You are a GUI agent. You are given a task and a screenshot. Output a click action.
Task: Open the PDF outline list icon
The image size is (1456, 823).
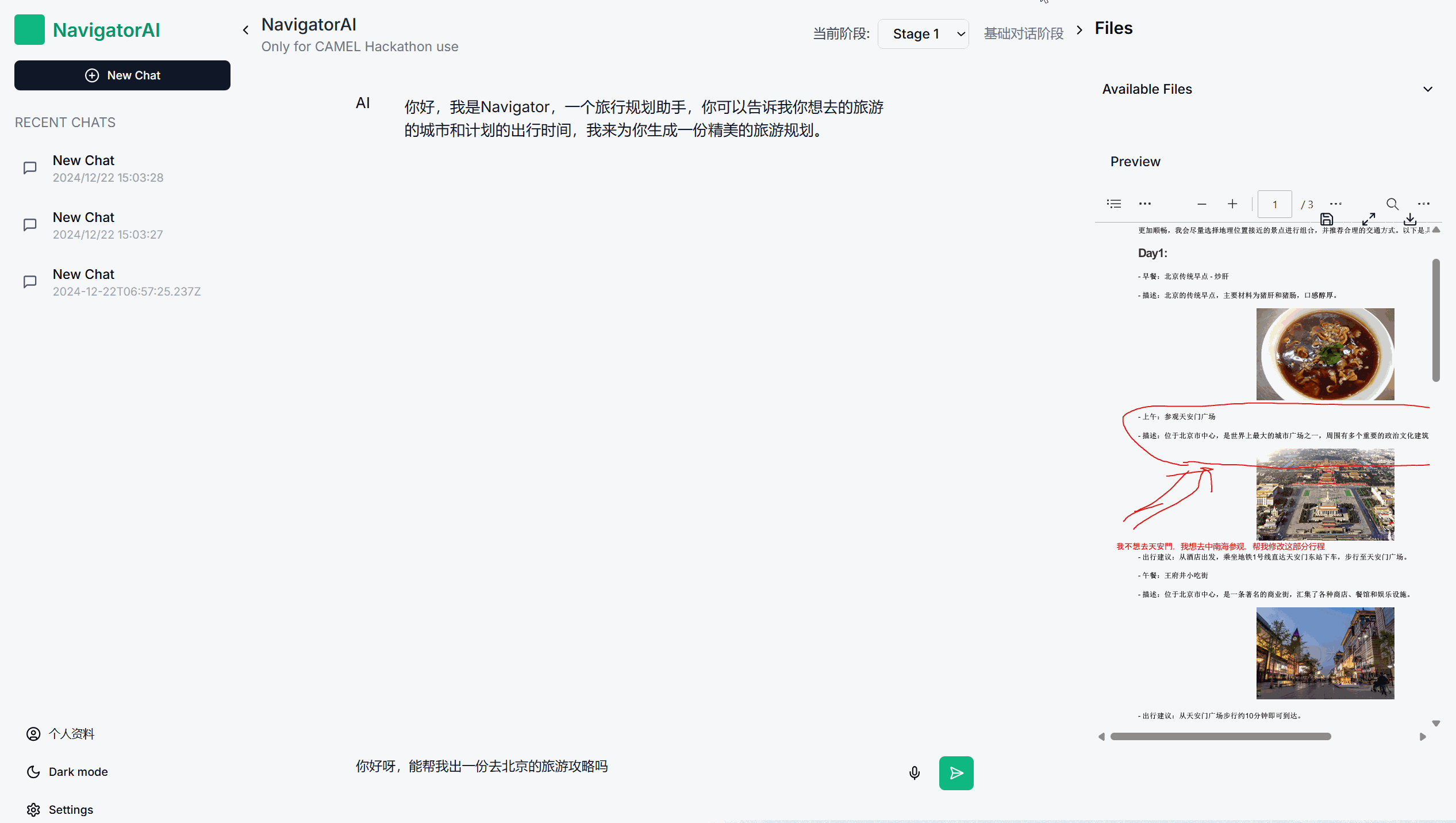point(1114,204)
